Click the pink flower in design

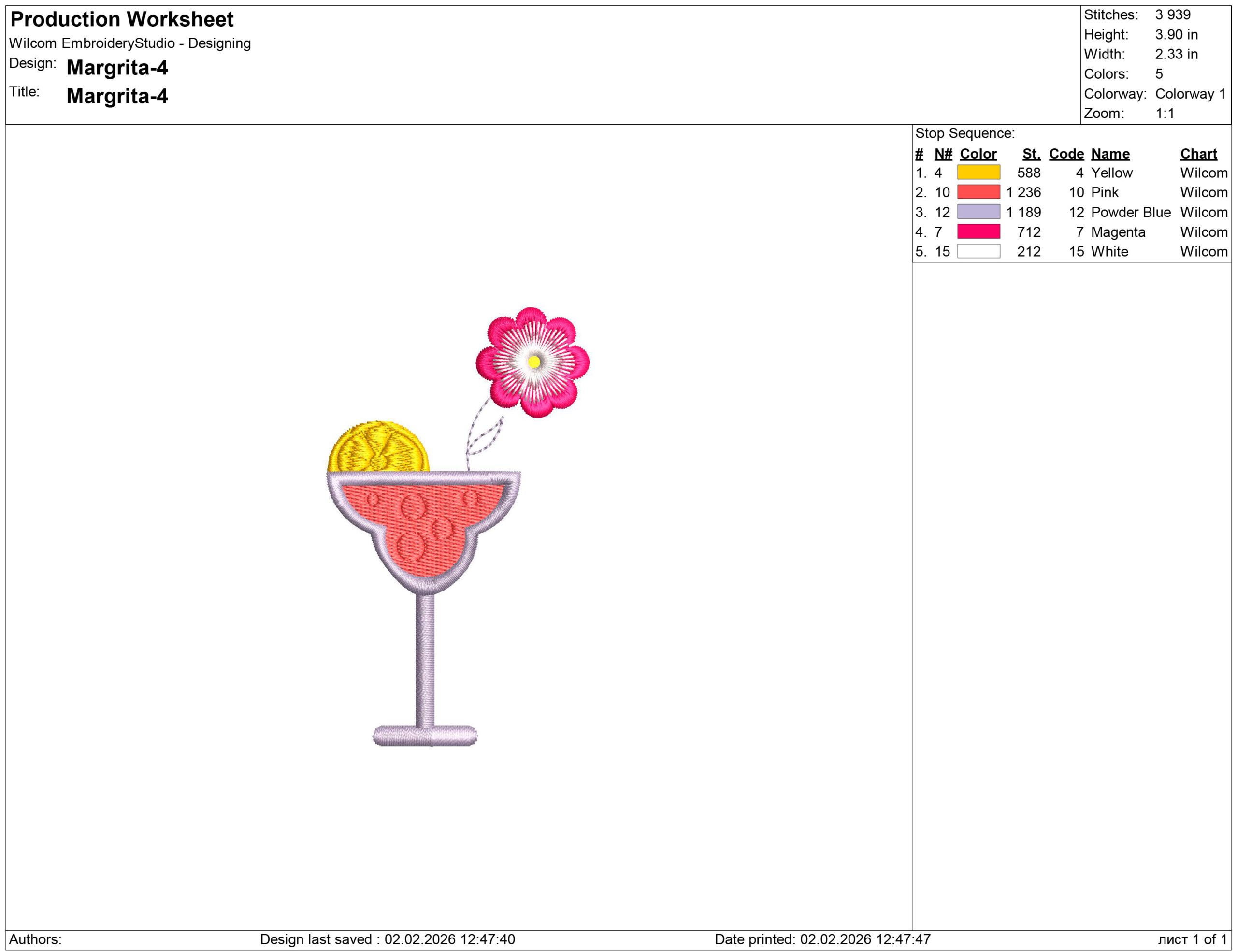point(532,362)
